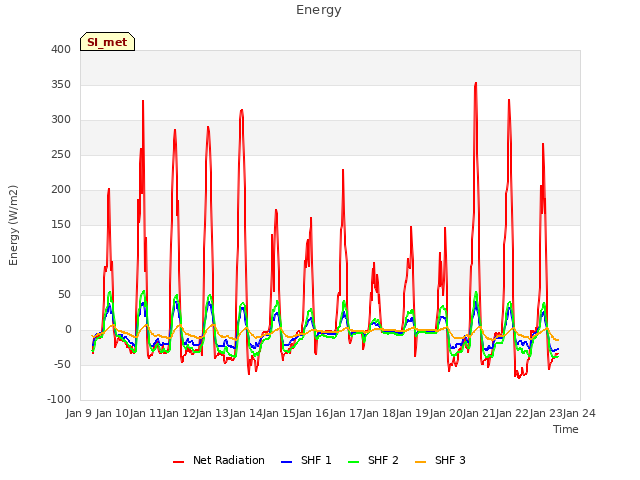
Task: Click the 300 y-axis tick label
Action: pyautogui.click(x=61, y=120)
